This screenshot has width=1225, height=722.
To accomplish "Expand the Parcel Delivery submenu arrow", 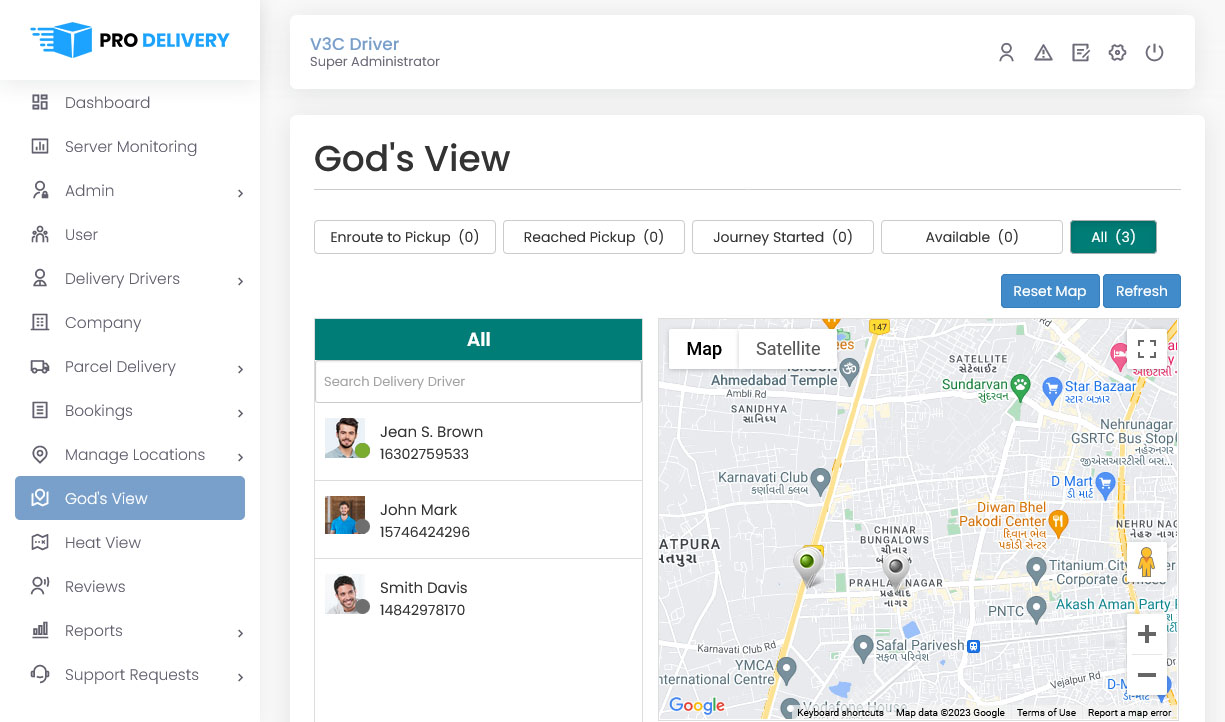I will 240,369.
